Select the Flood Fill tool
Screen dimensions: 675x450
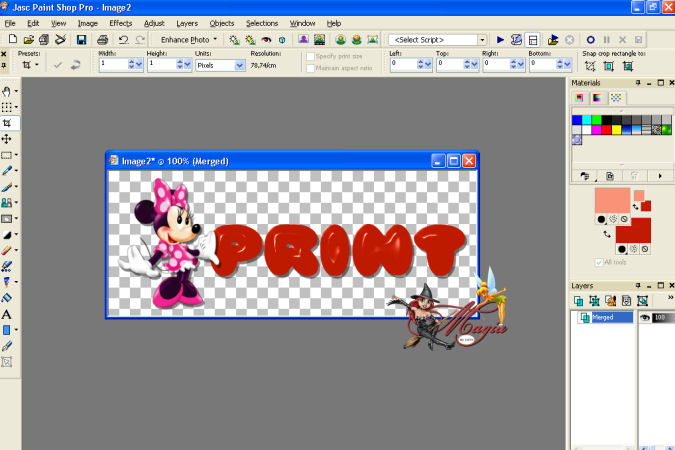point(6,298)
